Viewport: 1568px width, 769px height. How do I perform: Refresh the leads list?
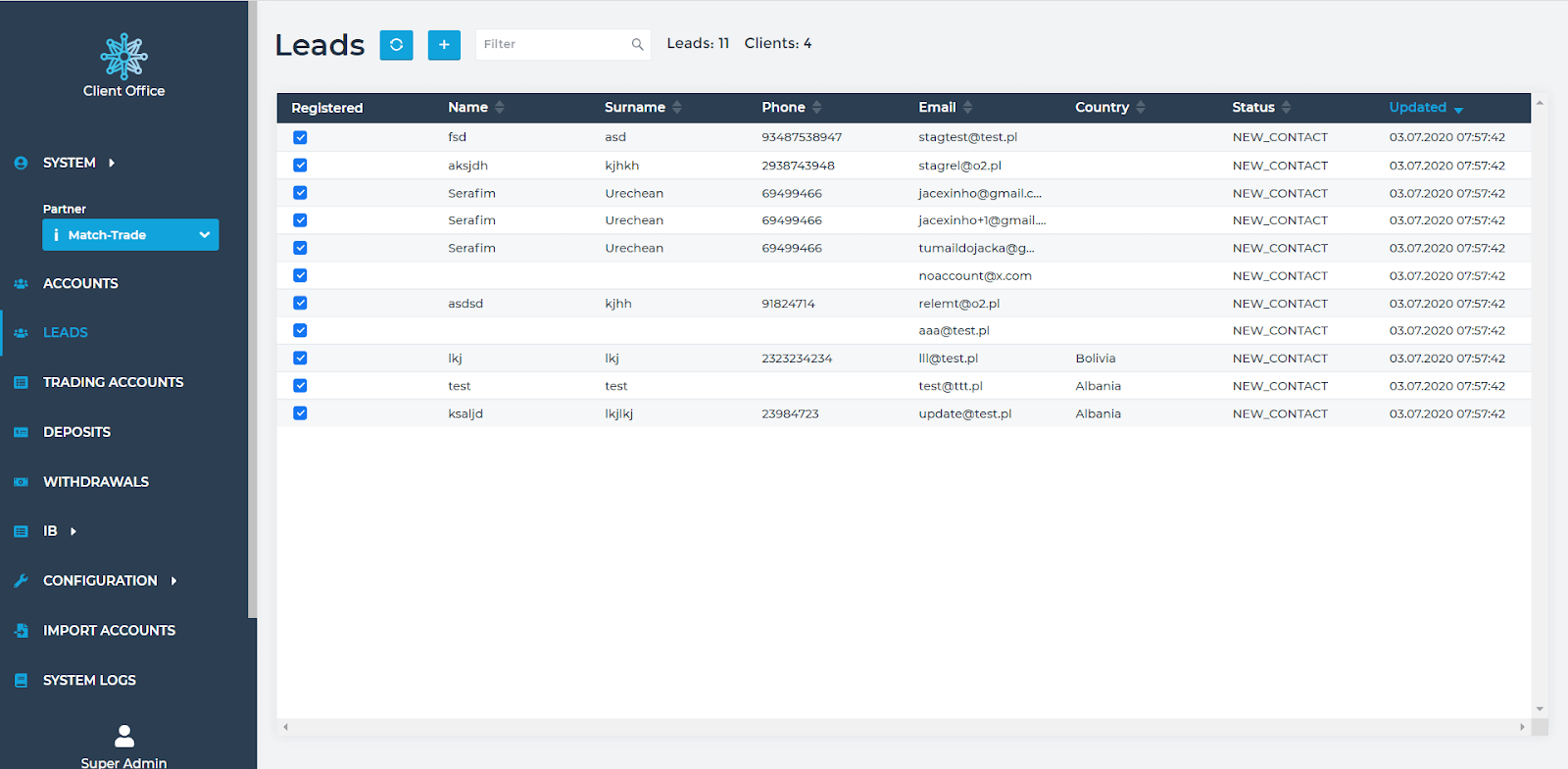tap(396, 44)
